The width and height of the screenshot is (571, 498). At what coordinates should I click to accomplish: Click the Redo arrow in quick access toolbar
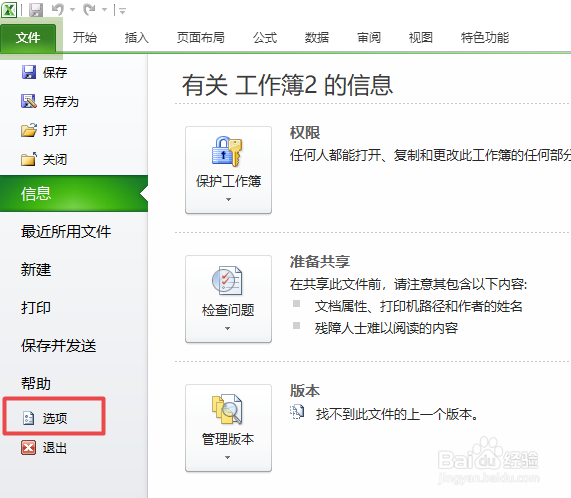(x=89, y=9)
